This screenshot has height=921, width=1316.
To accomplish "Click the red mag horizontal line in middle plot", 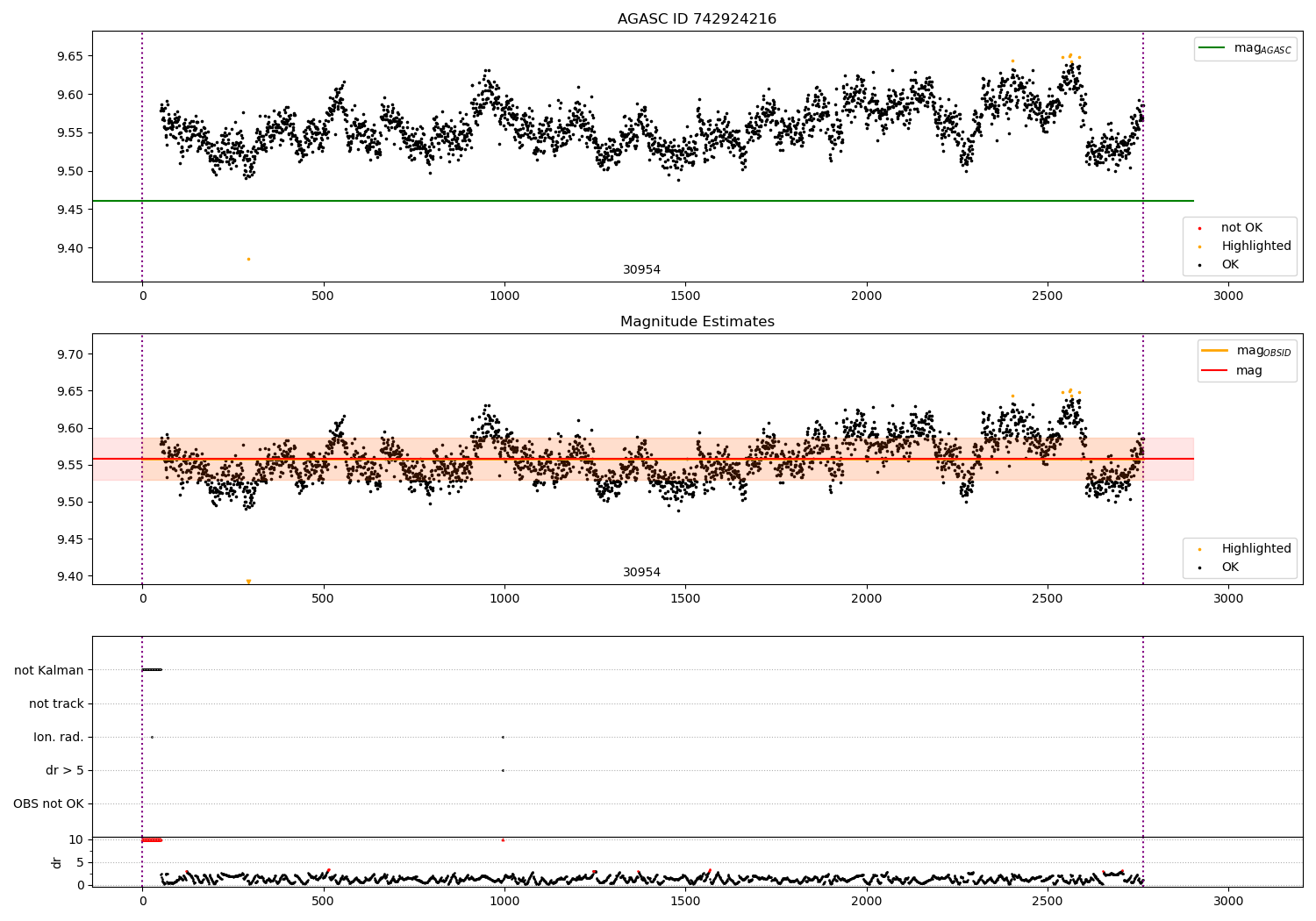I will [x=643, y=459].
